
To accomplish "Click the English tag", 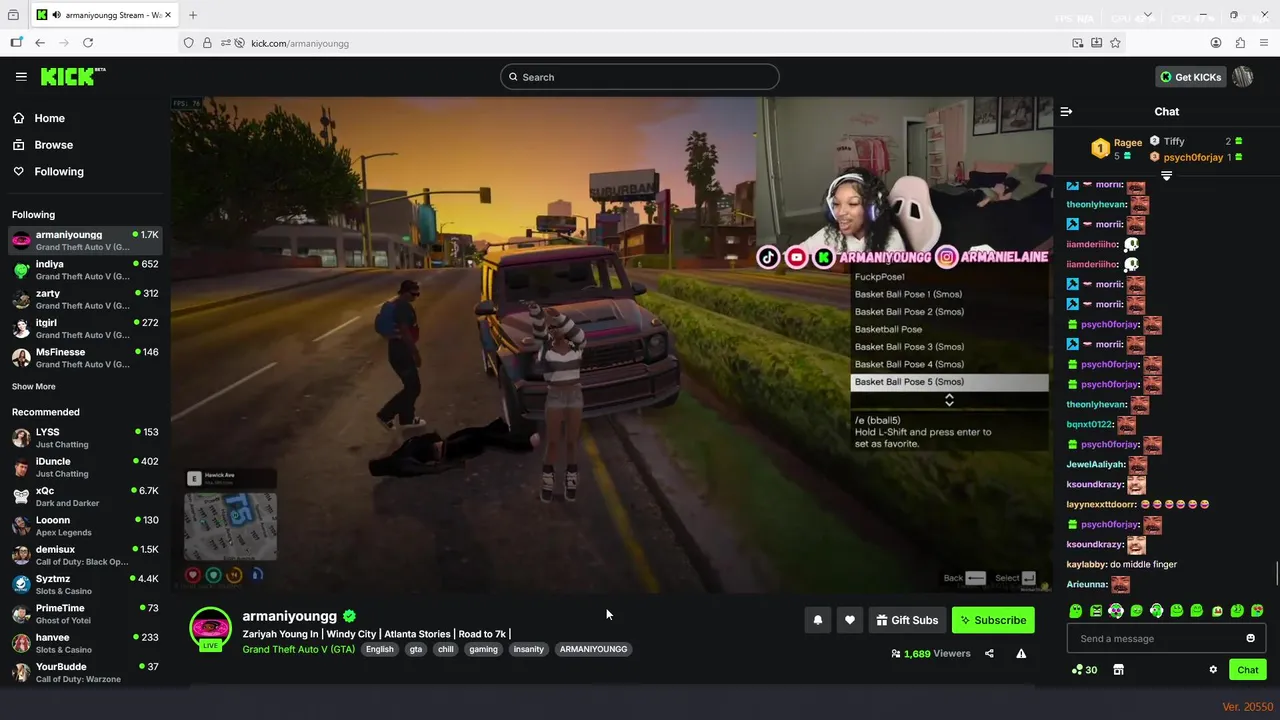I will (380, 649).
